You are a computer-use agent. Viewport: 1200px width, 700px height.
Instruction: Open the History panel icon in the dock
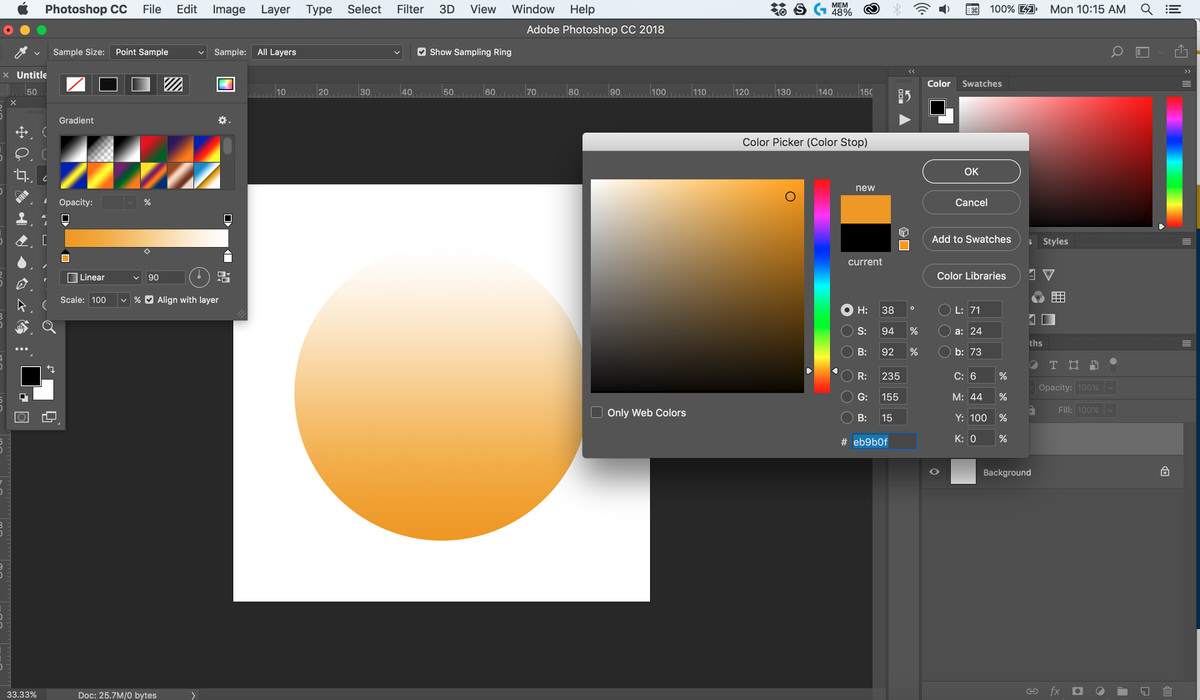(x=905, y=96)
